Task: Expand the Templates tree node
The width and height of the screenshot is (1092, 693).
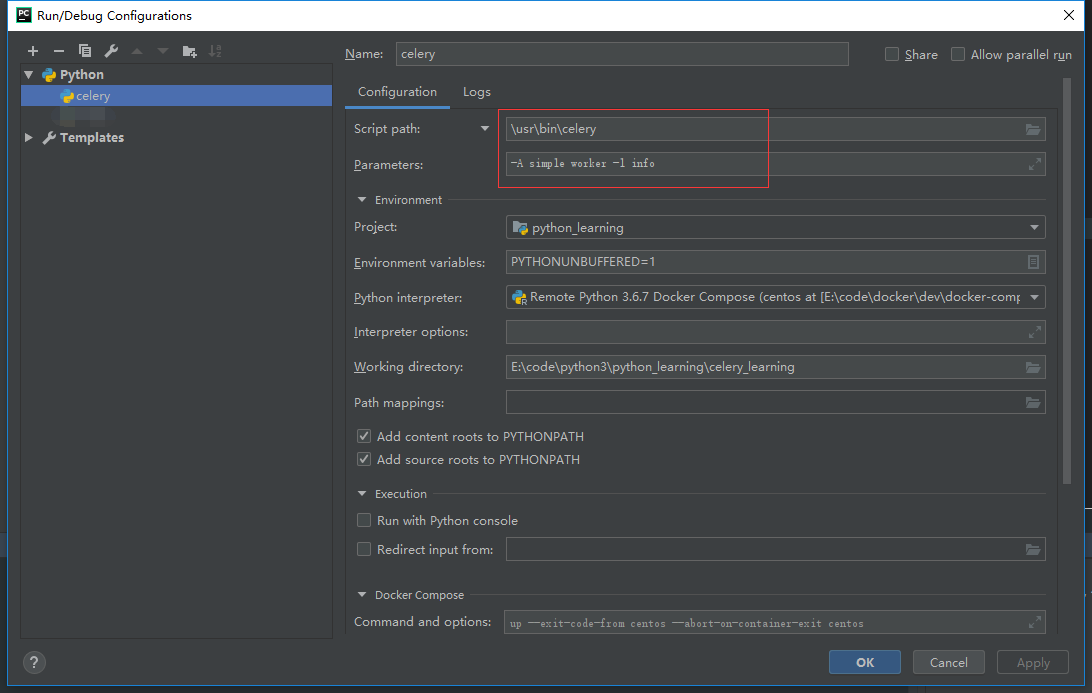Action: [x=29, y=138]
